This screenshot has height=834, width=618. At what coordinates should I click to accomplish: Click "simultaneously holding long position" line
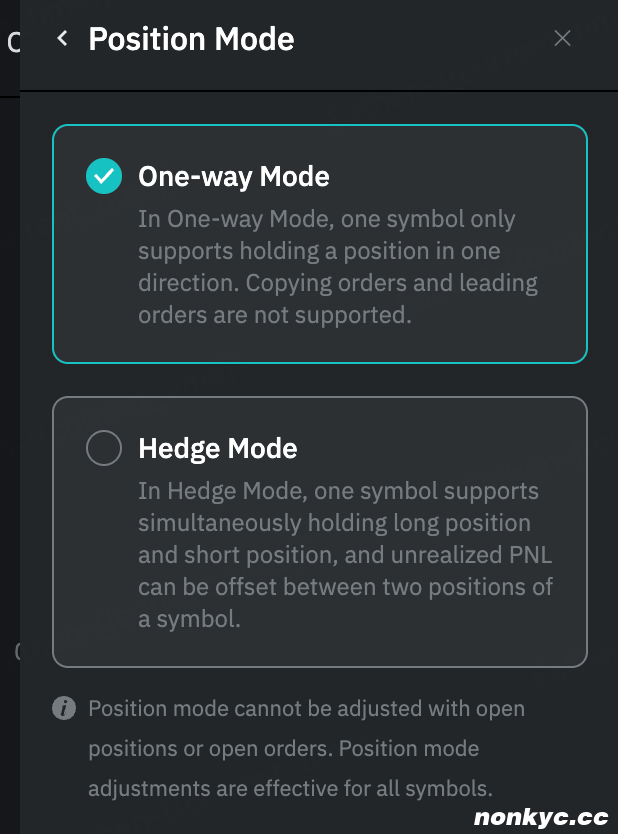point(334,523)
